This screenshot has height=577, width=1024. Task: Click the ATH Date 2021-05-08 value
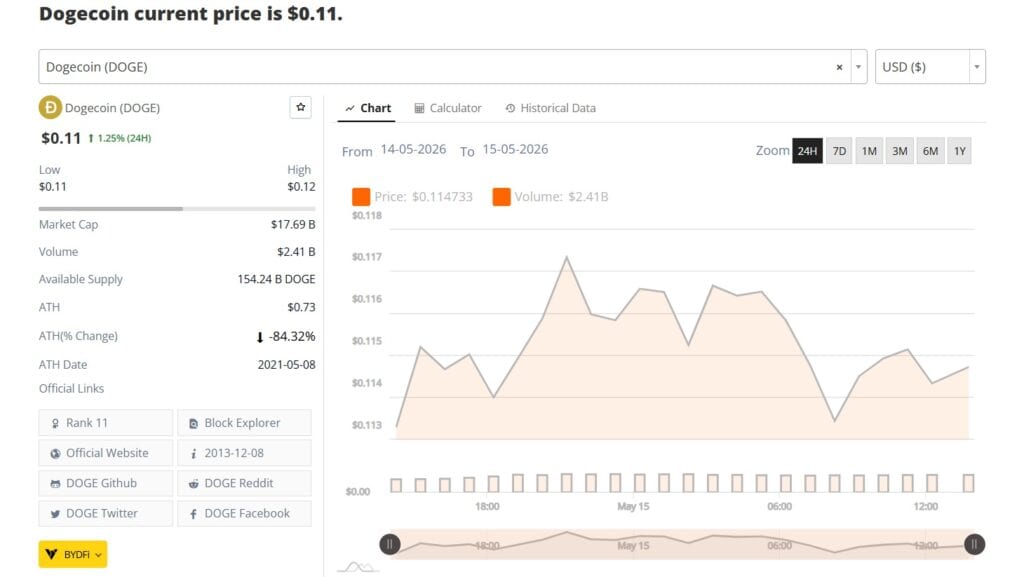coord(286,365)
